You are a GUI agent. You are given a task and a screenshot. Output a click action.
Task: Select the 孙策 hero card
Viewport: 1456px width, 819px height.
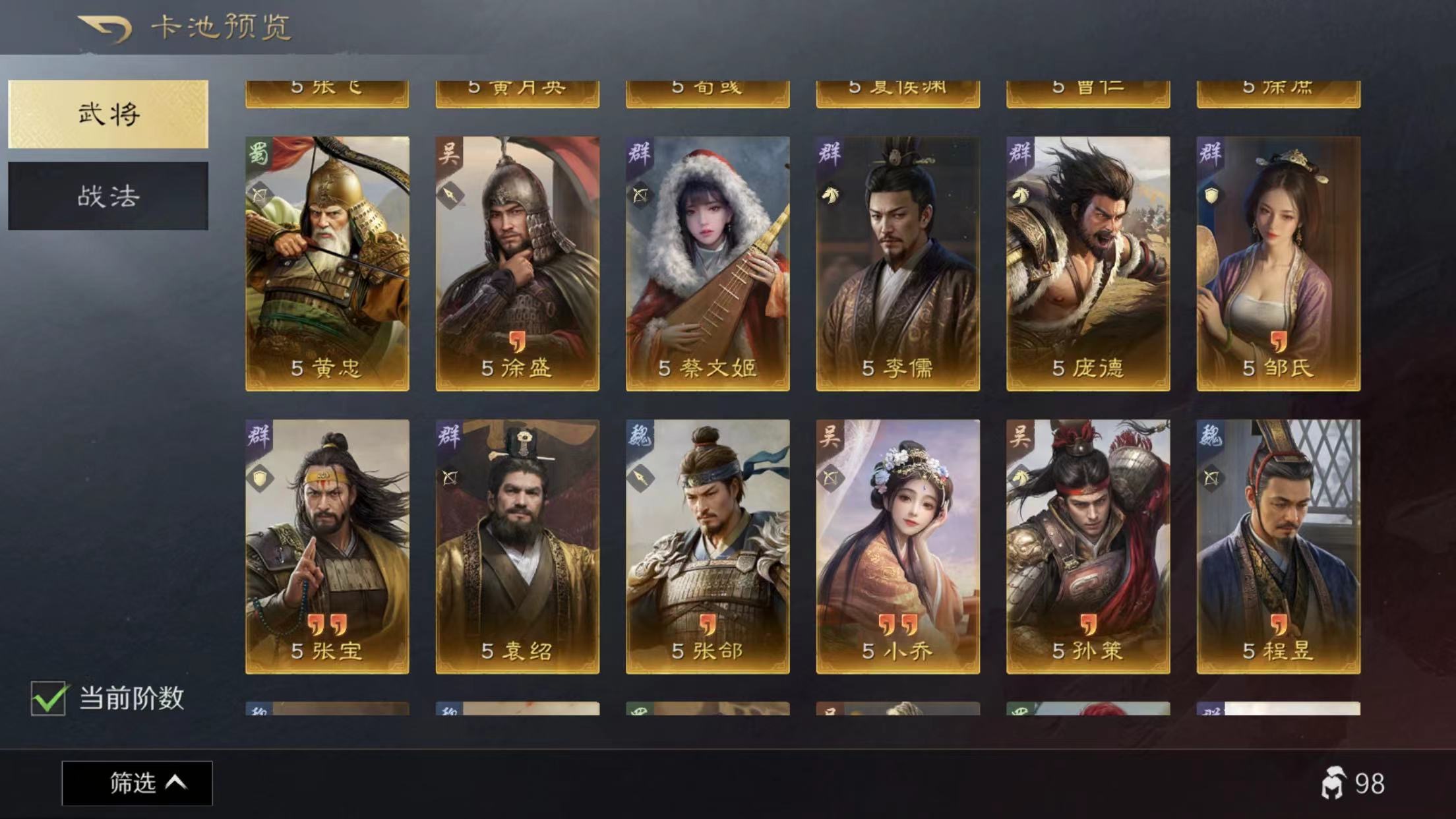point(1088,547)
